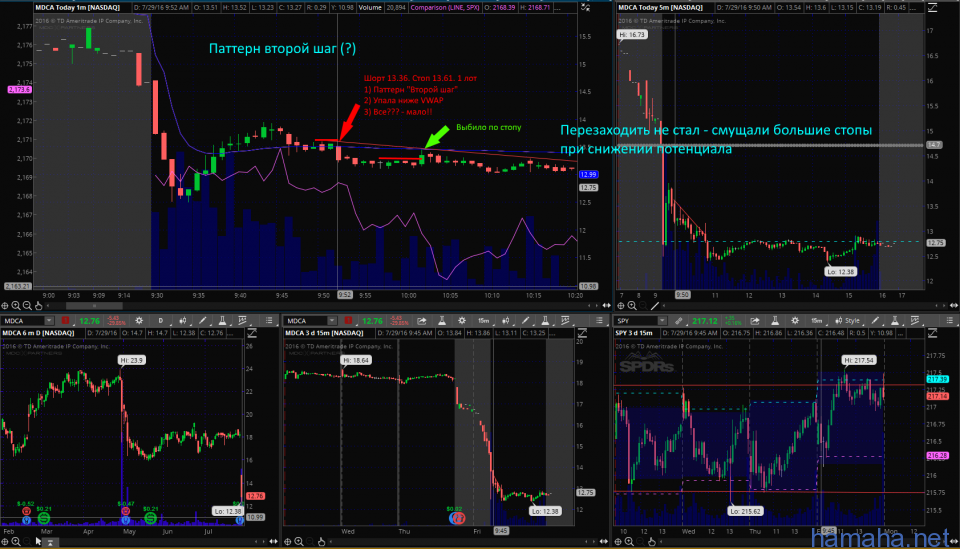960x549 pixels.
Task: Open the list menu icon in MDCA daily chart
Action: tap(269, 321)
